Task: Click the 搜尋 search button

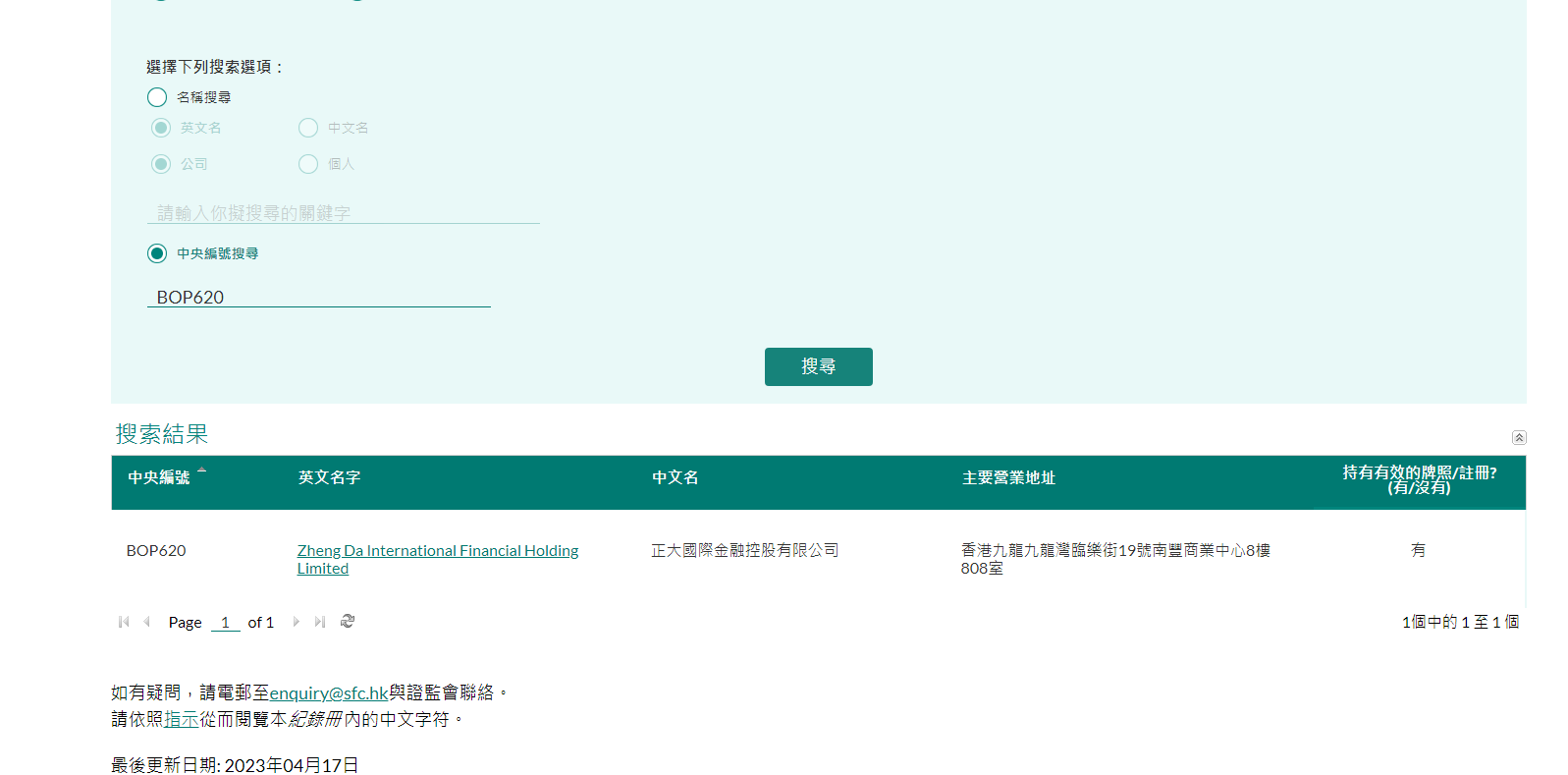Action: [819, 366]
